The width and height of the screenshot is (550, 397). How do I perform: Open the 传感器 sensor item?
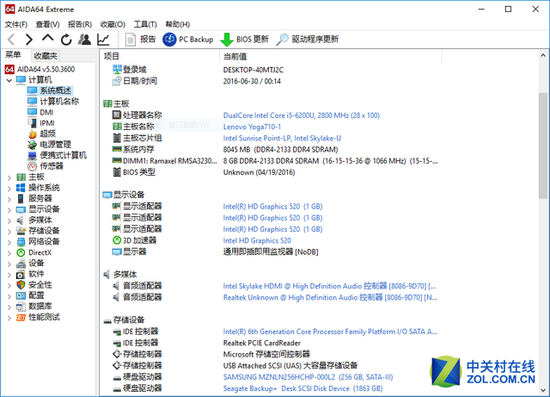45,166
